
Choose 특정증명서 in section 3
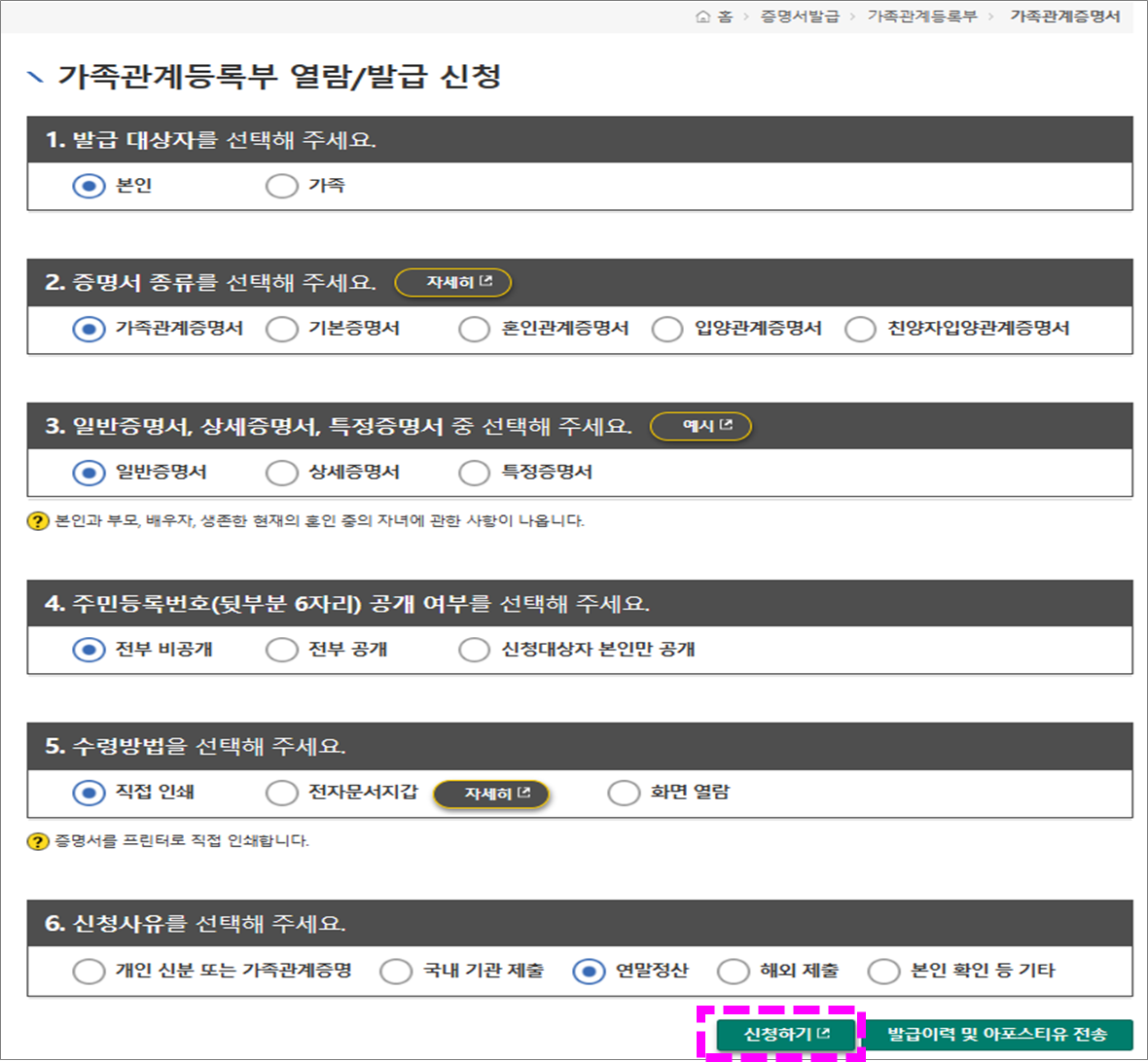coord(474,473)
